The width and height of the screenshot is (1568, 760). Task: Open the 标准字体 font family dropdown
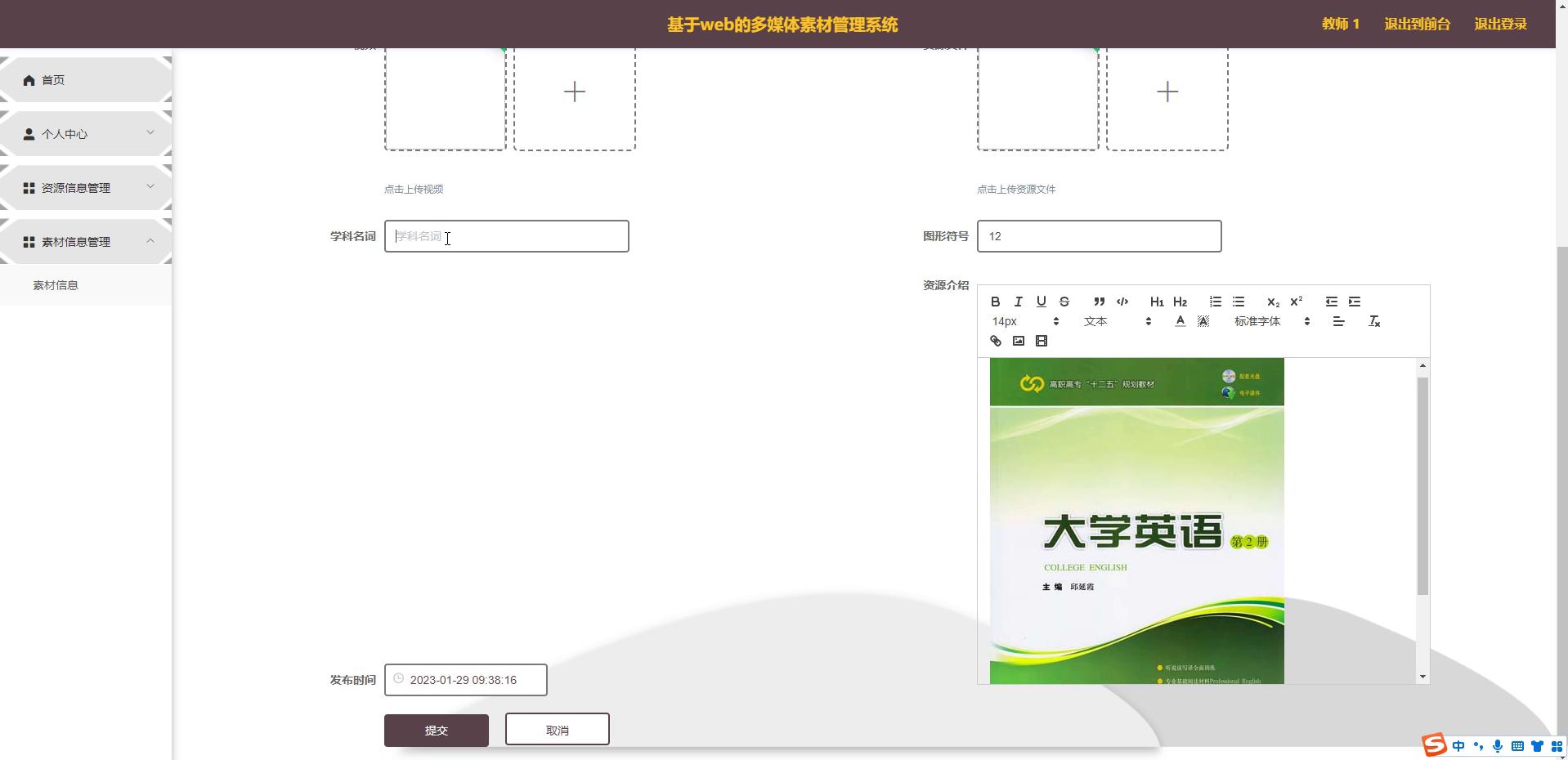(1272, 321)
